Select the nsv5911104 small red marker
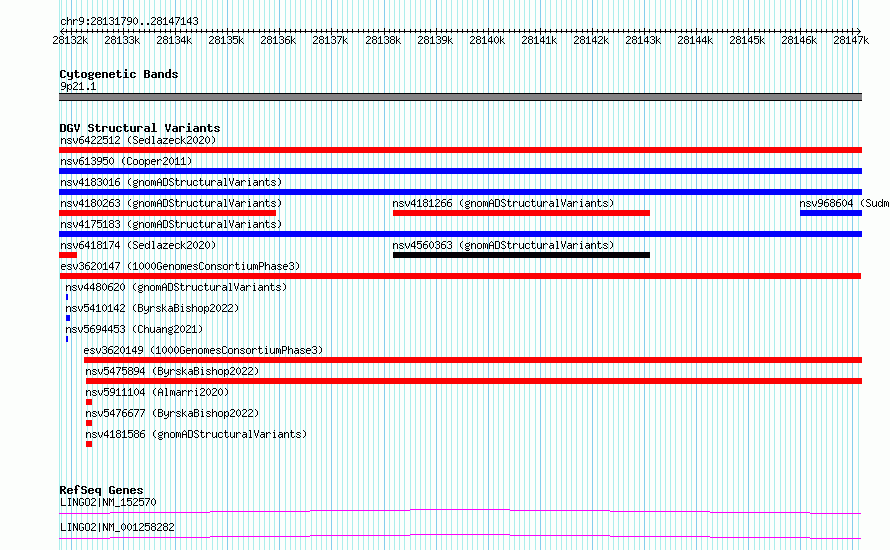Viewport: 890px width, 550px height. point(89,402)
